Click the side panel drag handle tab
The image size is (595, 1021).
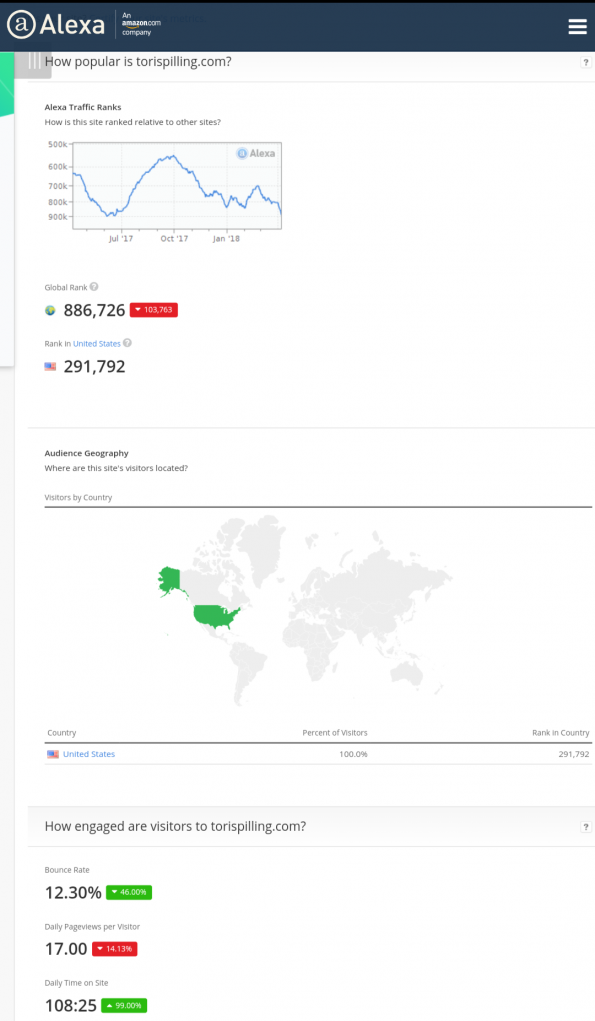[33, 64]
